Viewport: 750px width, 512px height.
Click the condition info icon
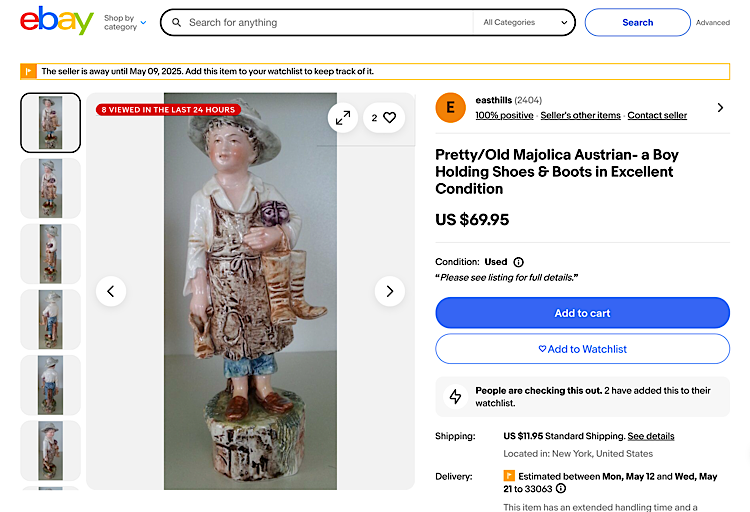(518, 262)
